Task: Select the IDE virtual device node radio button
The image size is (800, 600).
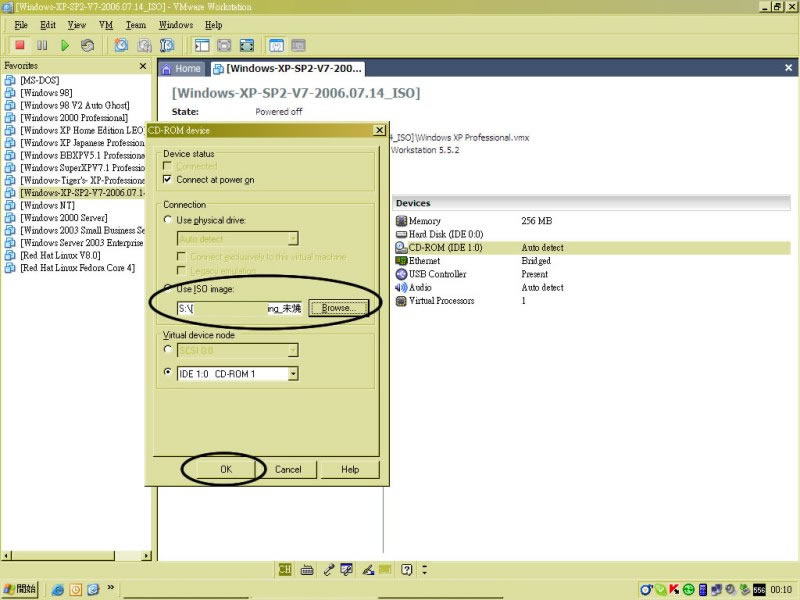Action: [168, 372]
